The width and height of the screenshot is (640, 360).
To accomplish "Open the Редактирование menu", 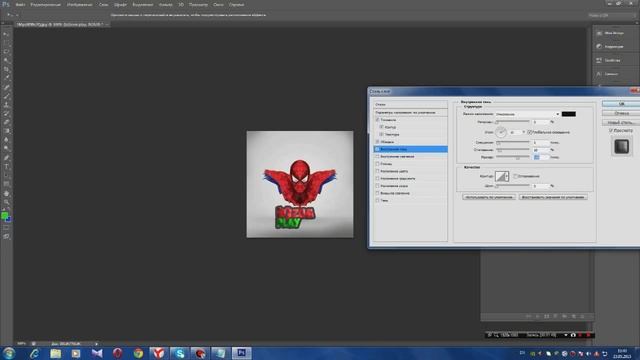I will [45, 4].
